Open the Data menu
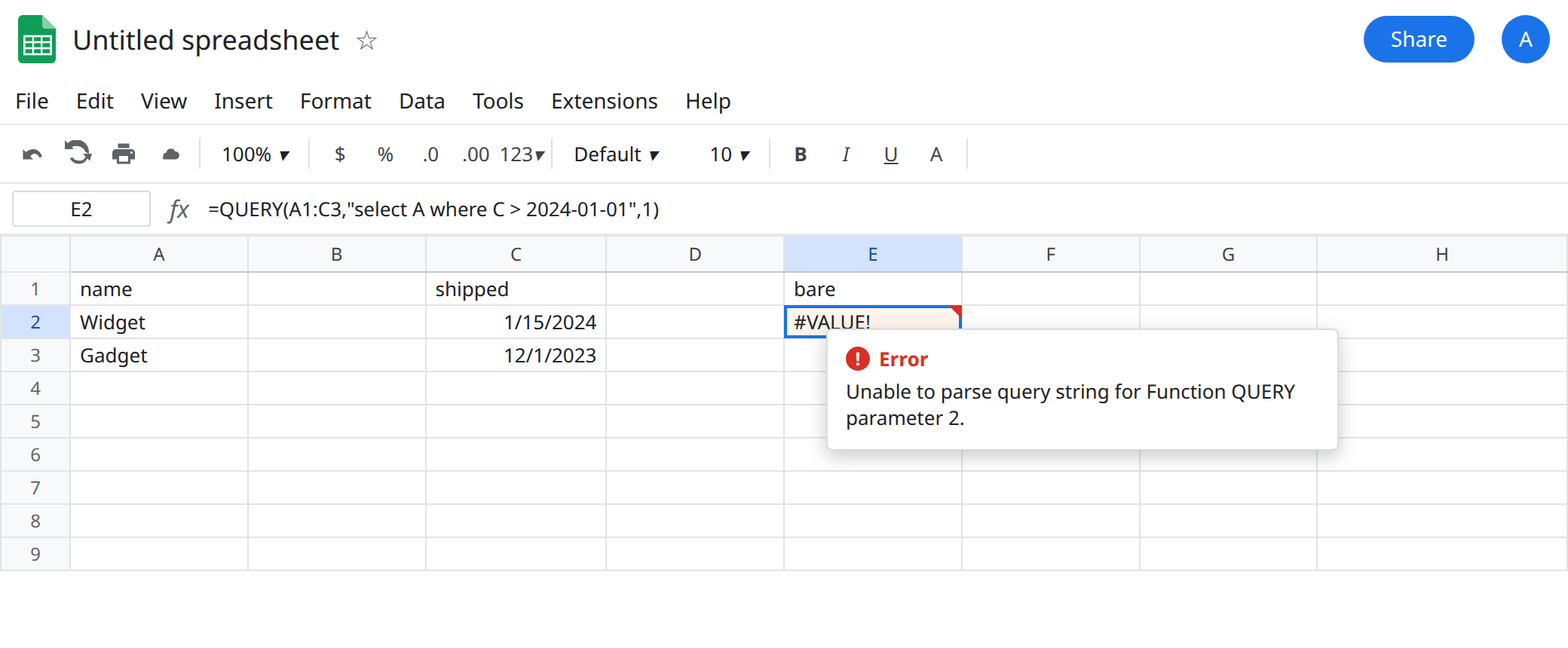Viewport: 1568px width, 648px height. pos(422,101)
